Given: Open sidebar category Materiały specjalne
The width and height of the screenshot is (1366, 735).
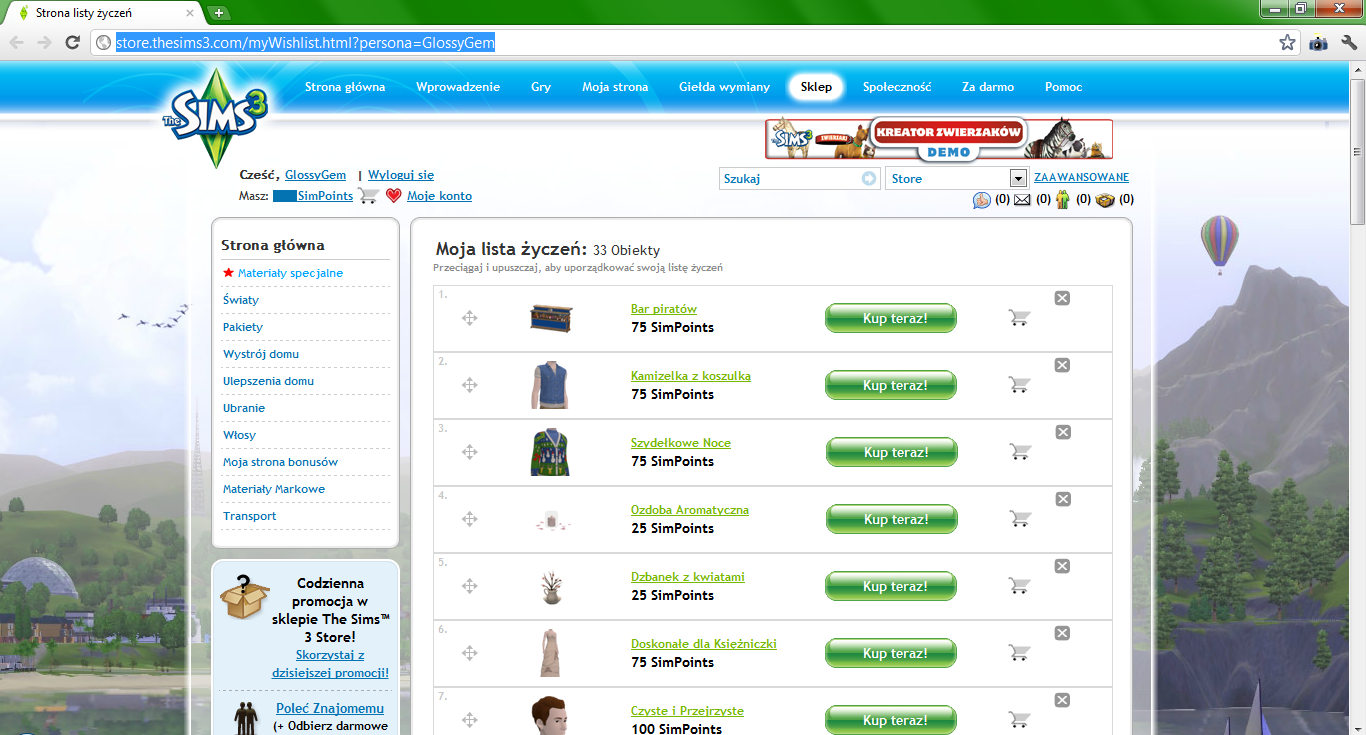Looking at the screenshot, I should (290, 273).
